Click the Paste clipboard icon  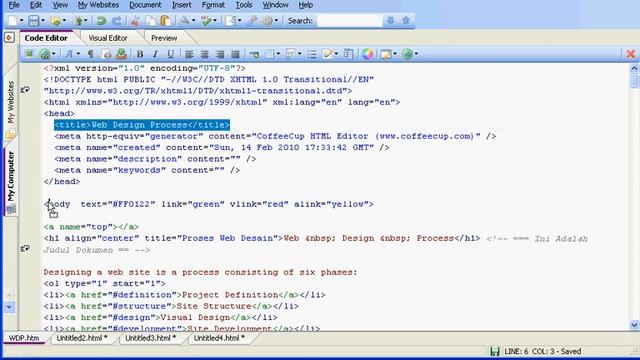click(165, 20)
